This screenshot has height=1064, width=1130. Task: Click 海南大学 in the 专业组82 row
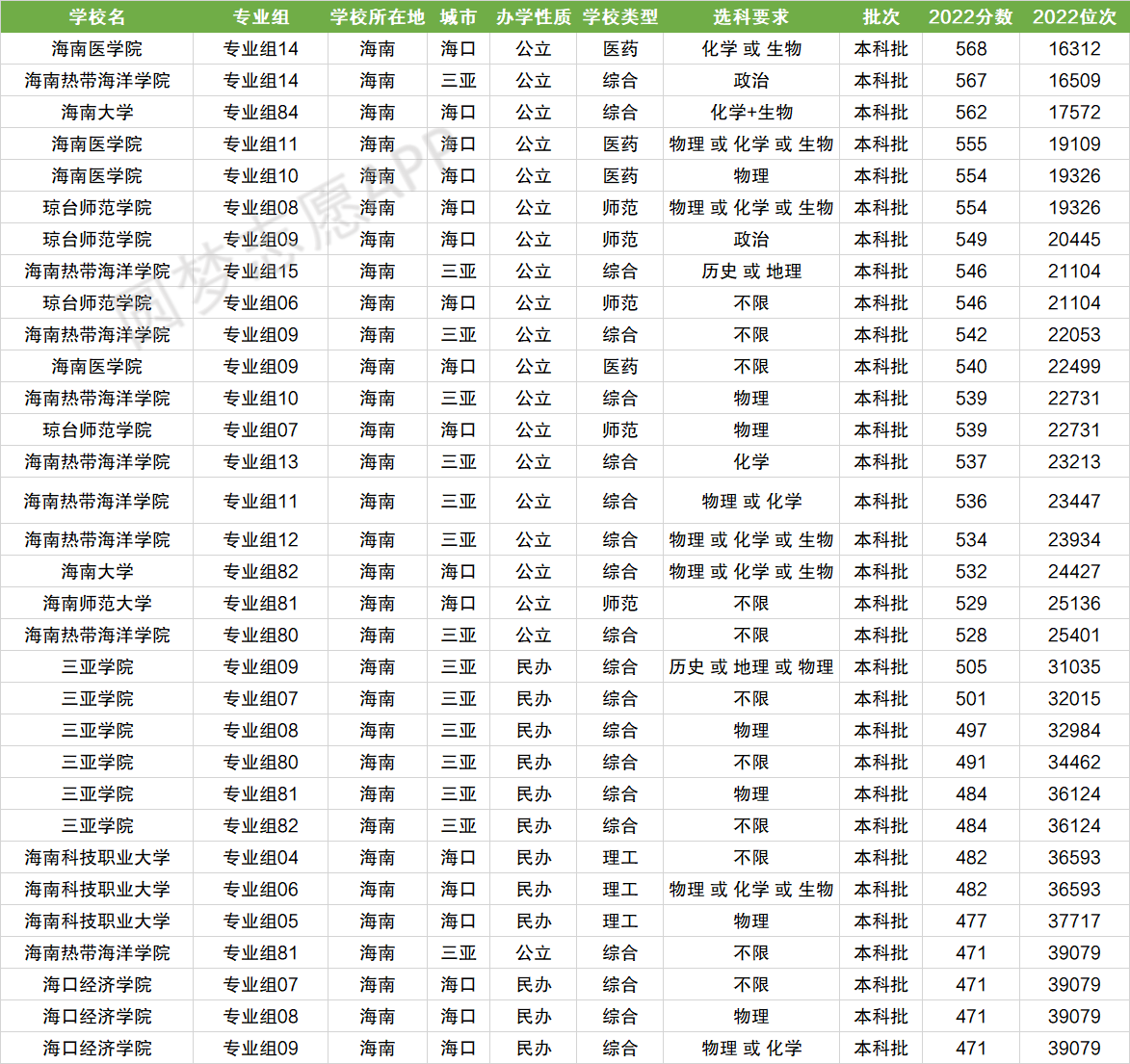[x=96, y=571]
